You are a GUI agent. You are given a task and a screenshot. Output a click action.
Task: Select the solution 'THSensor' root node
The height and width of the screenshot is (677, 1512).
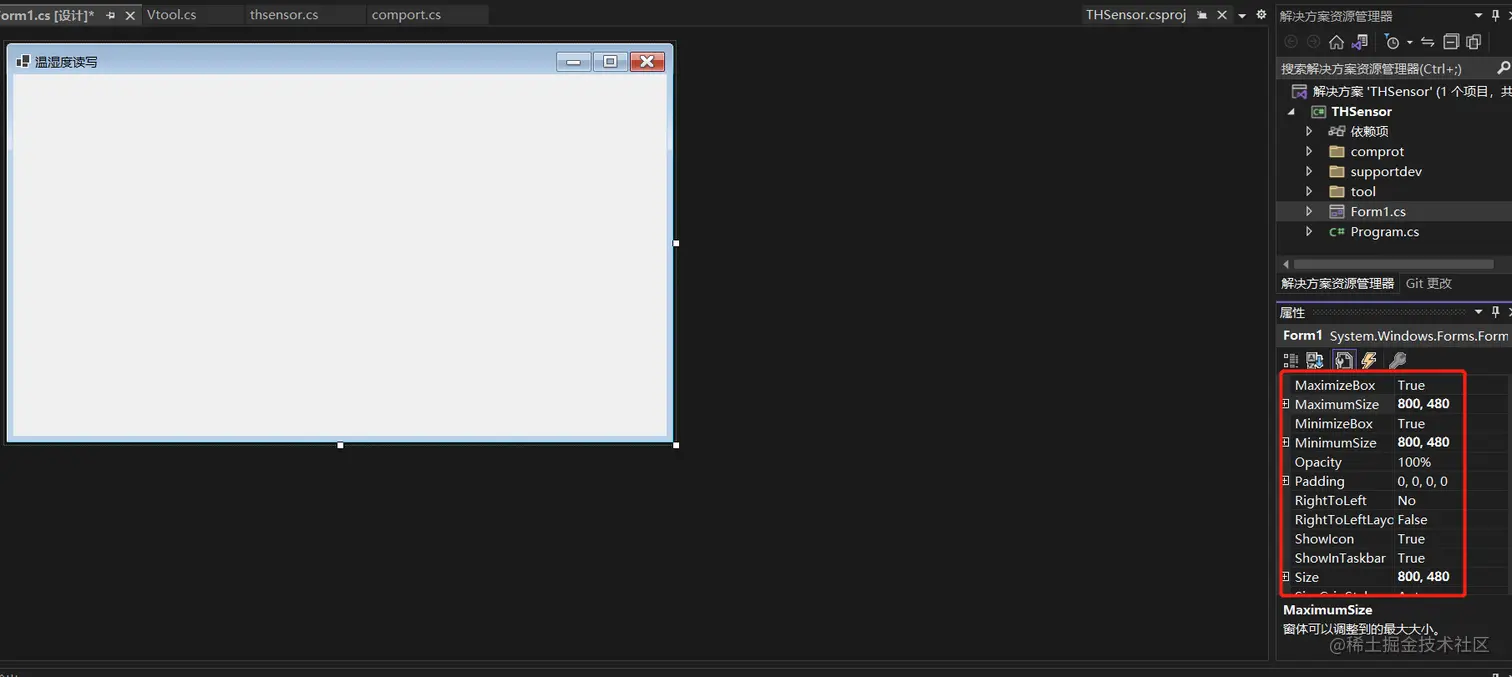tap(1401, 91)
